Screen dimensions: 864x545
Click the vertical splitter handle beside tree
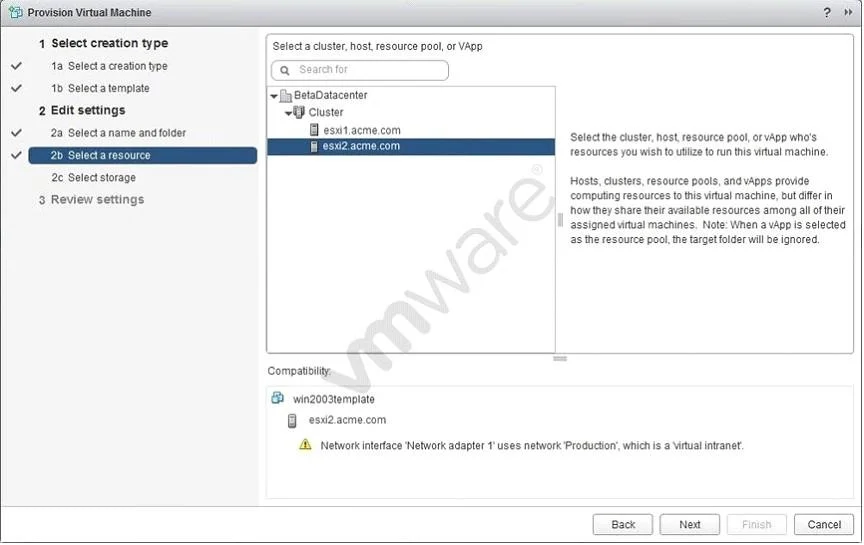click(x=560, y=220)
